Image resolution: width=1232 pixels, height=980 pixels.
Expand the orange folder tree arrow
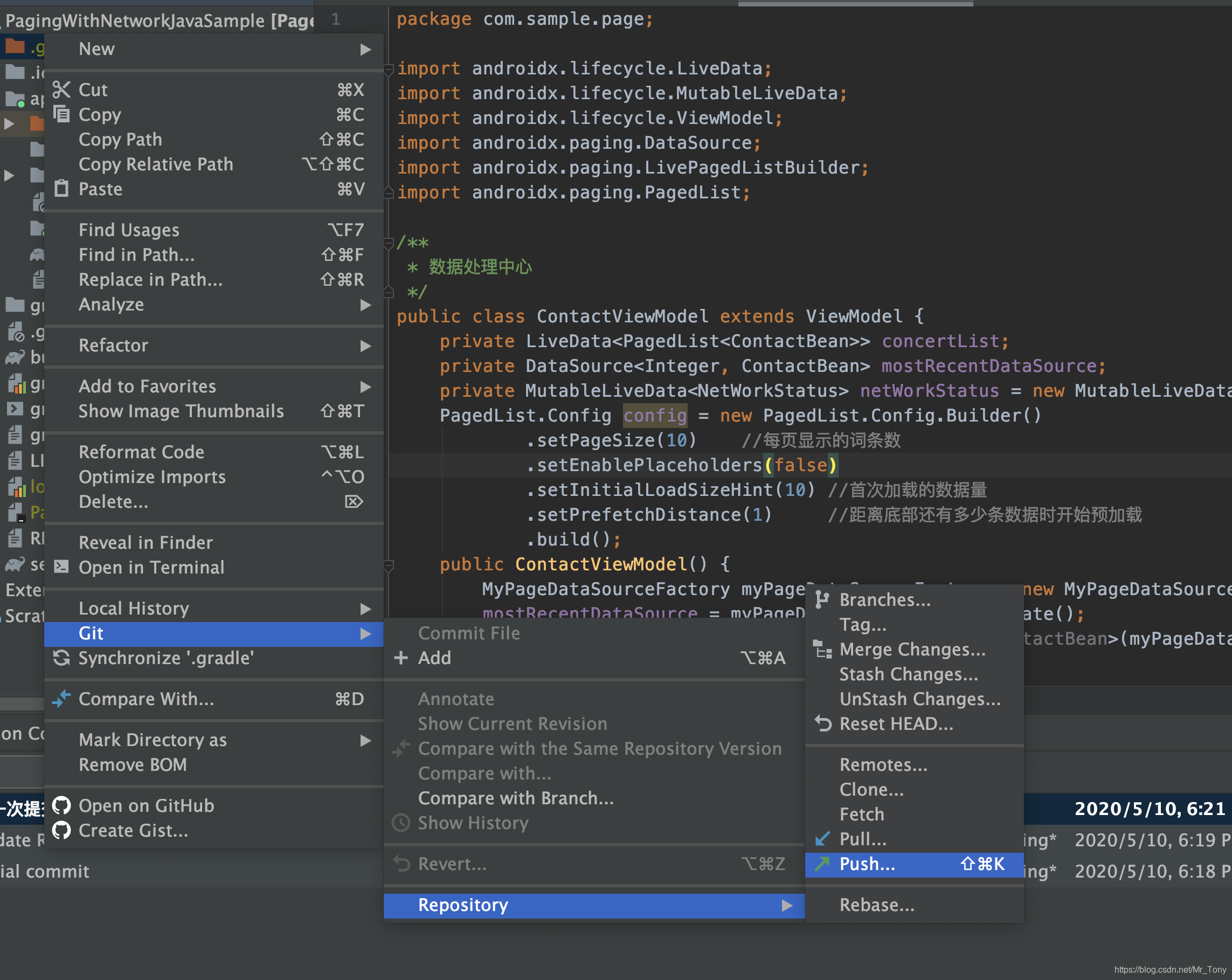(9, 123)
